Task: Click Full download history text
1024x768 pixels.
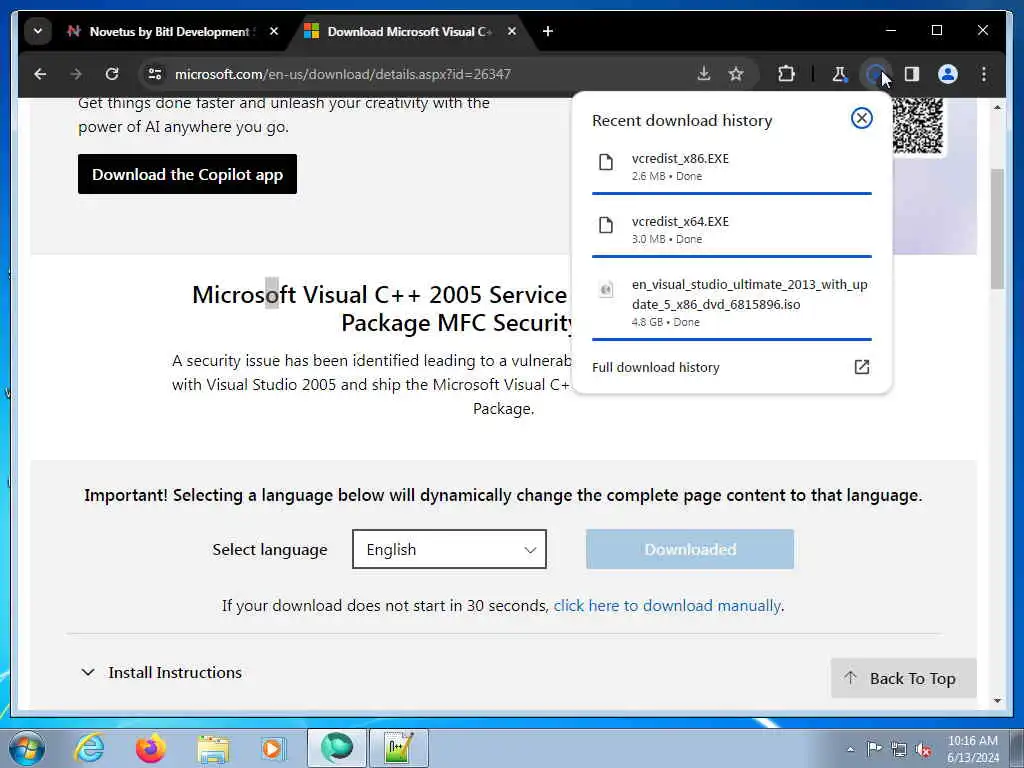Action: pos(656,368)
